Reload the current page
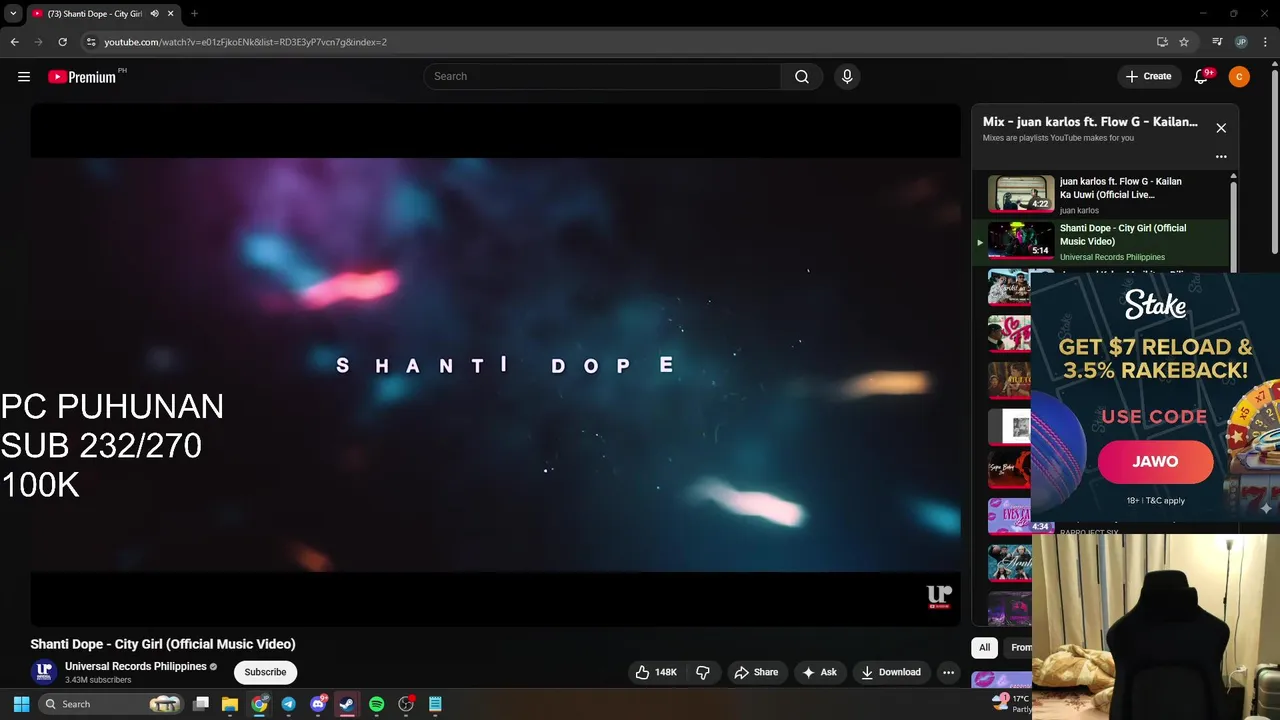1280x720 pixels. pyautogui.click(x=62, y=42)
